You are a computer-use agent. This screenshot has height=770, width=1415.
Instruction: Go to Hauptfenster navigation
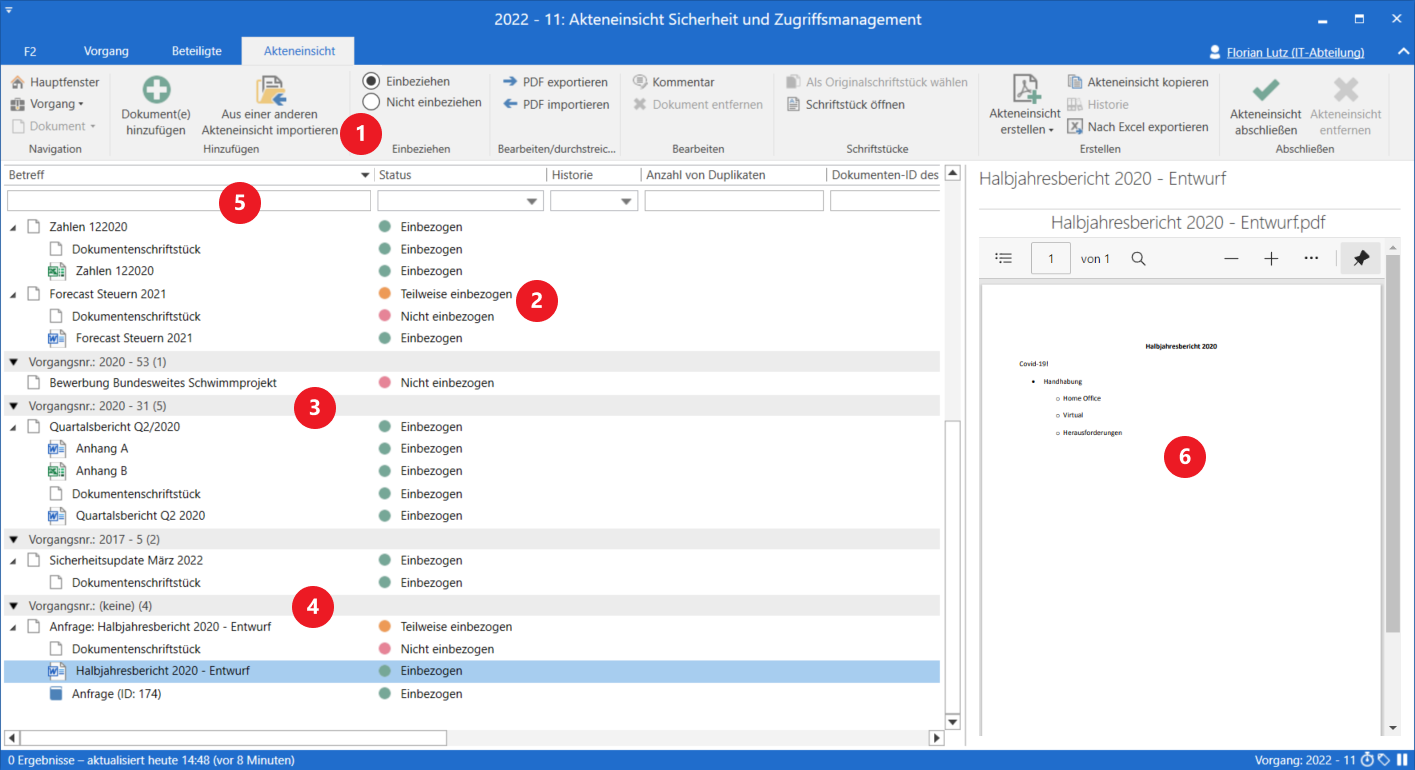[55, 82]
